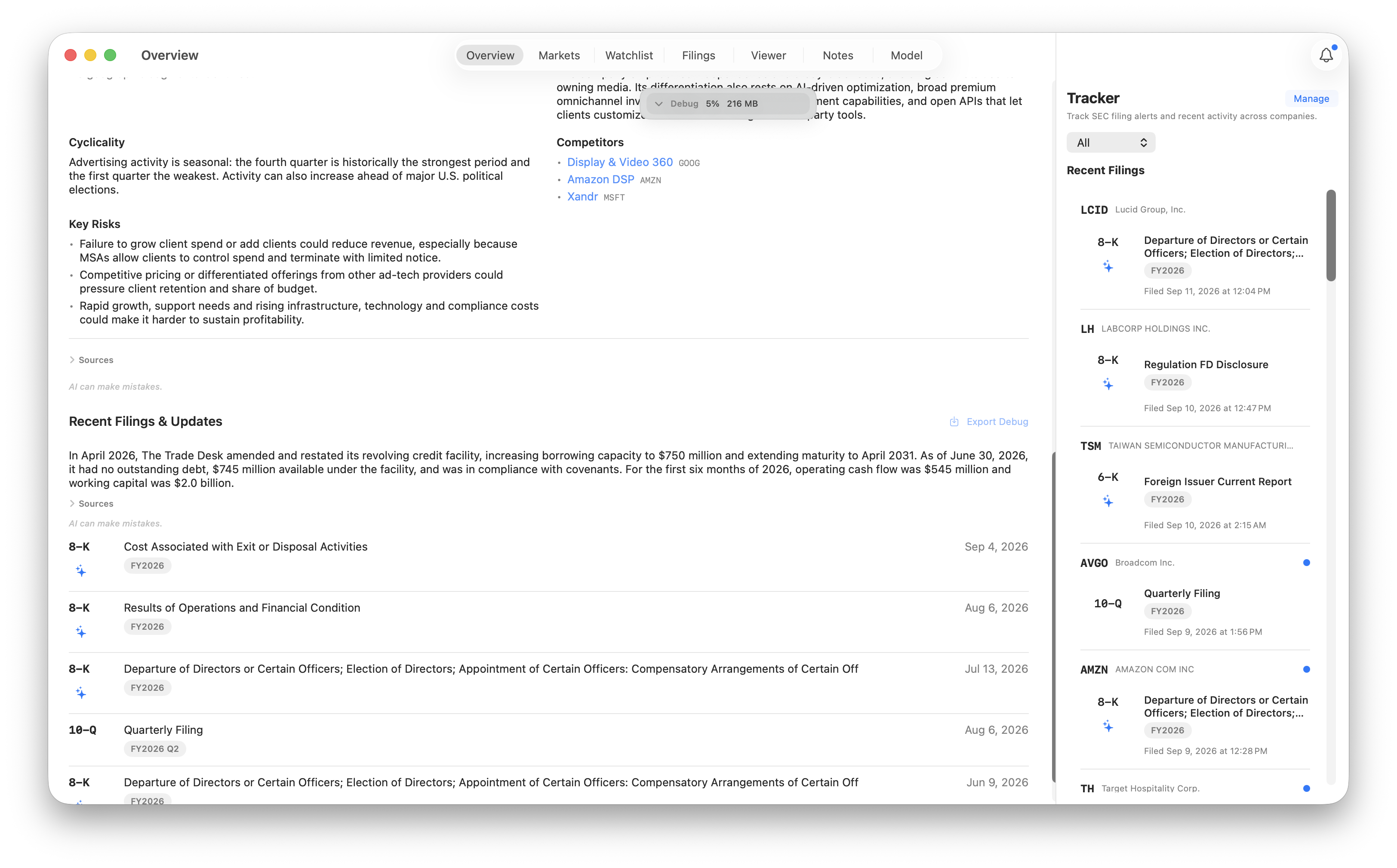Click unread blue dot on AVGO row

pos(1306,563)
